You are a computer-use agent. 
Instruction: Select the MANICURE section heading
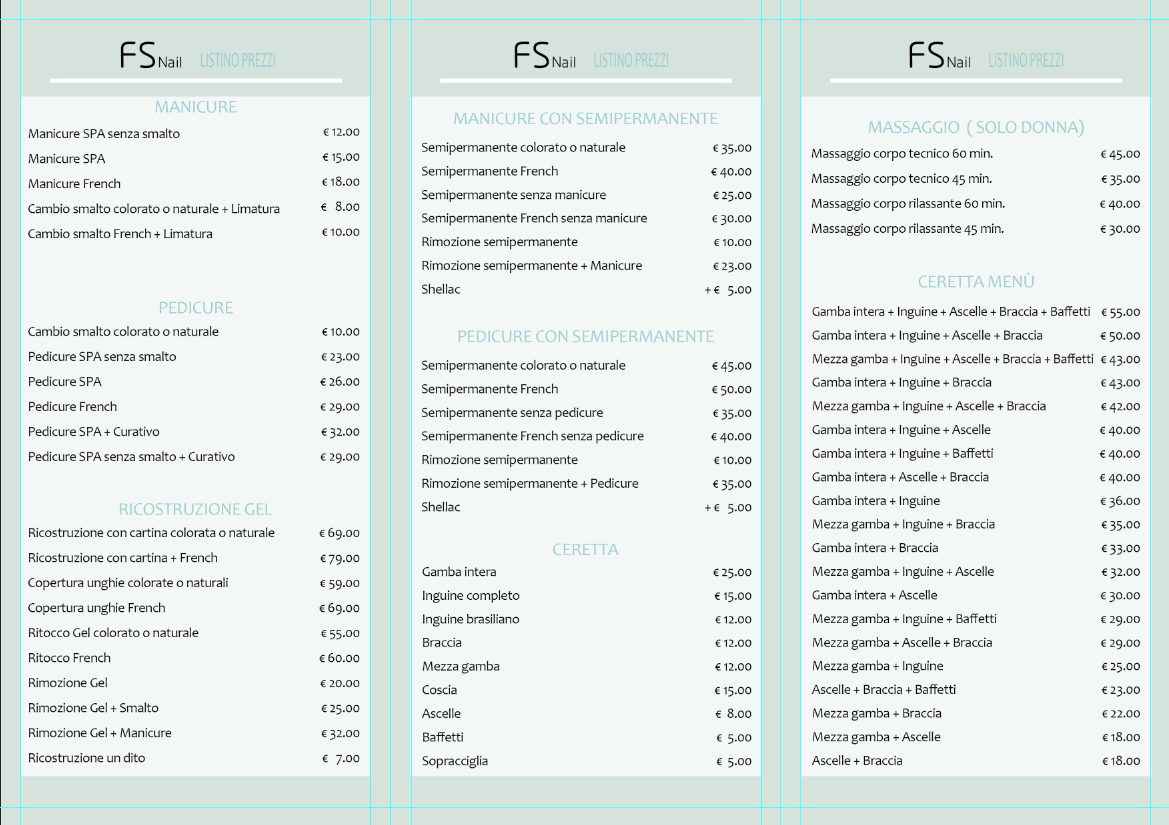195,107
